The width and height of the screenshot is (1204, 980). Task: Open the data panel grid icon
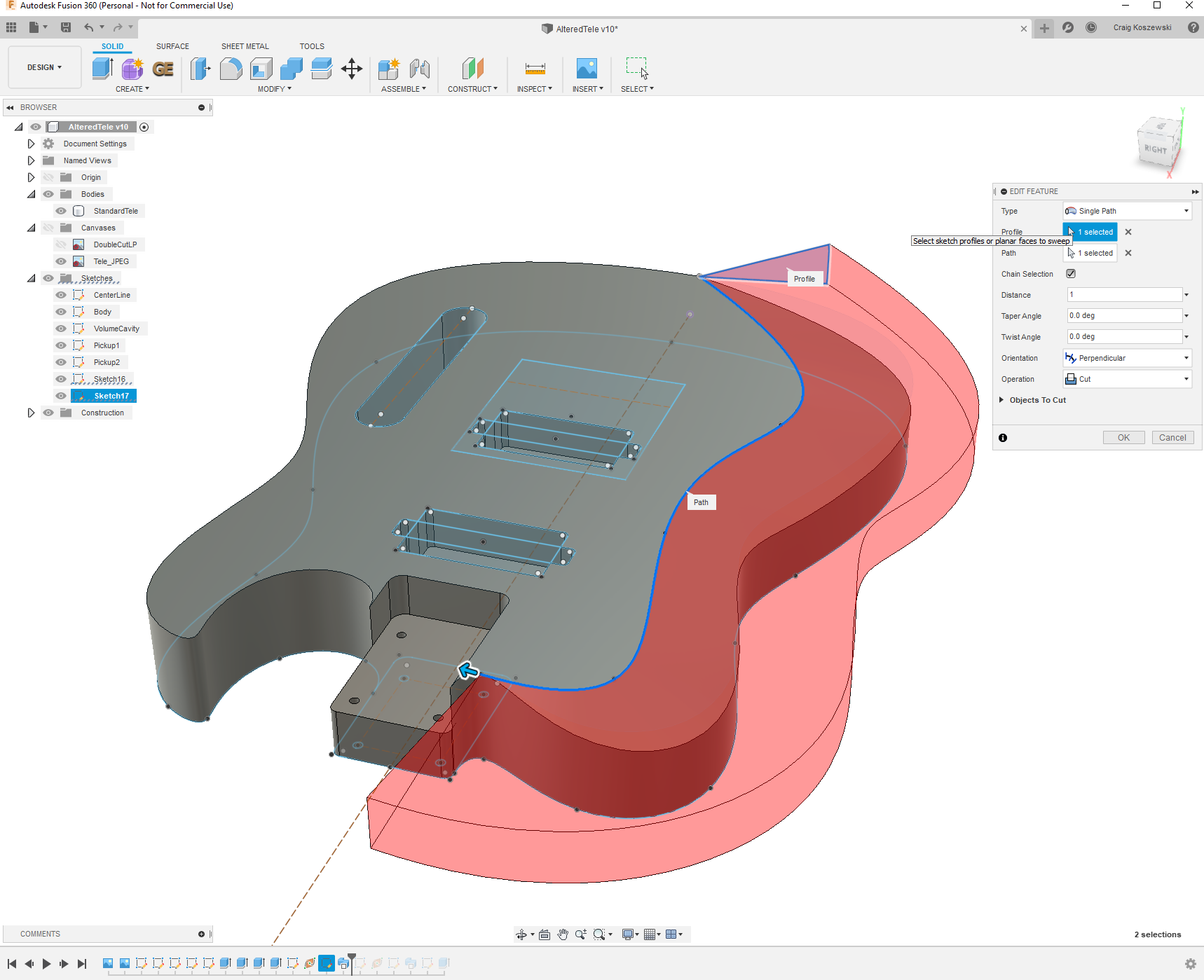pos(11,27)
